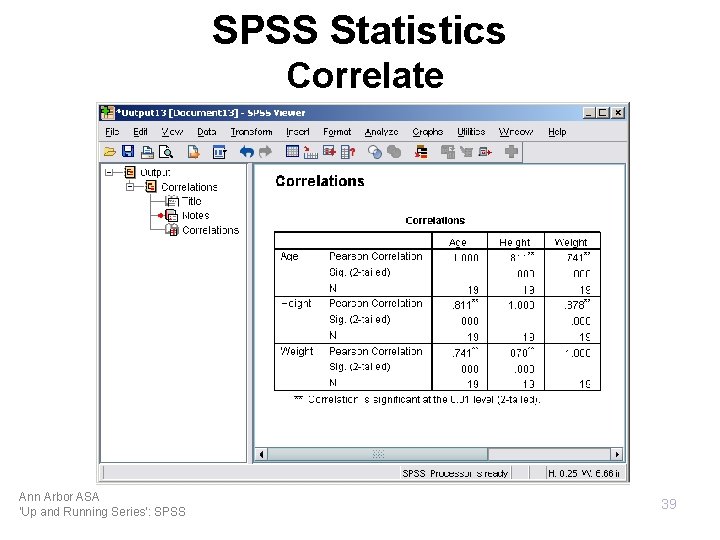Click the Height column header cell
This screenshot has height=540, width=720.
tap(515, 242)
